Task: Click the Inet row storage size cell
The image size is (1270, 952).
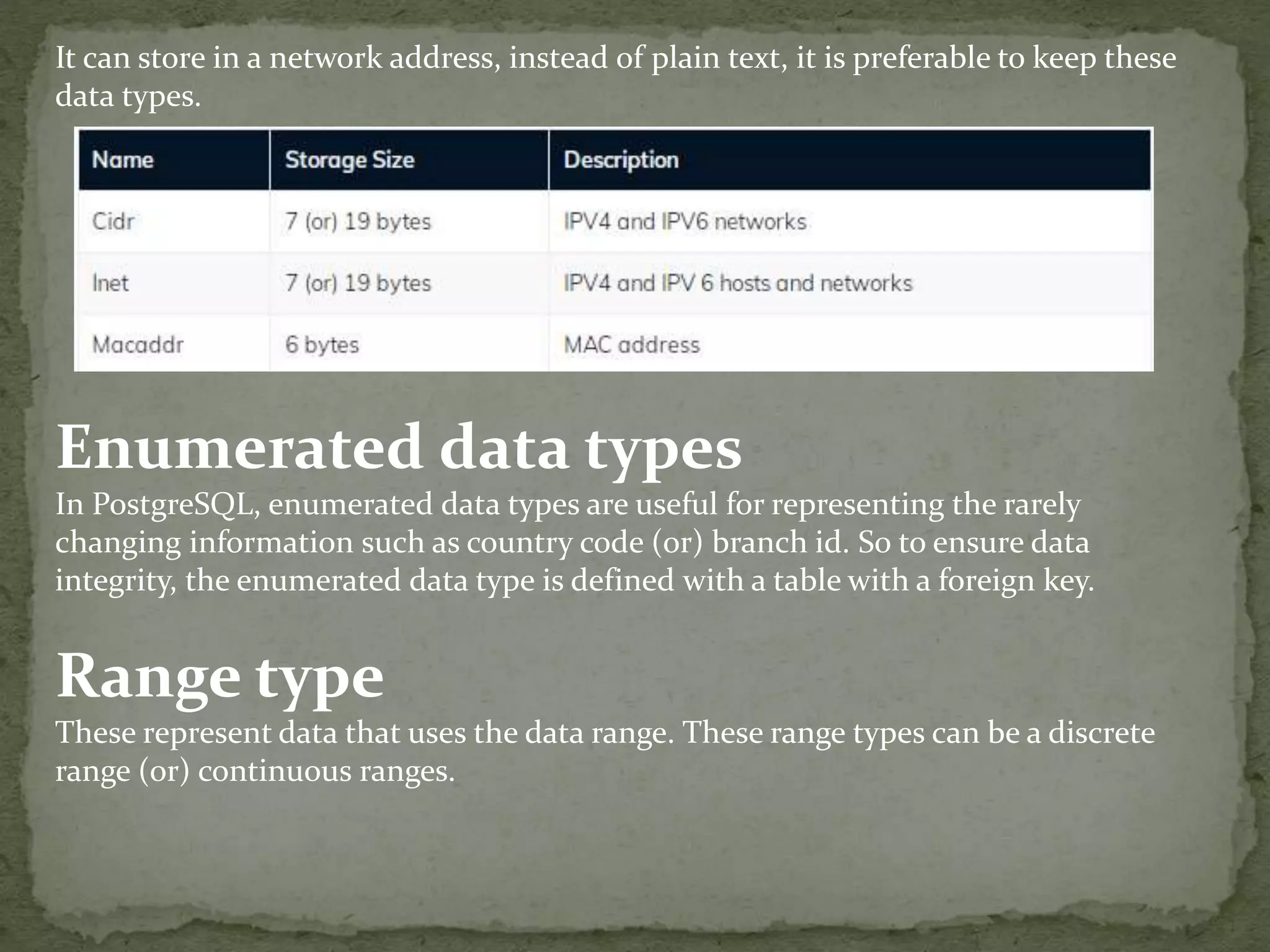Action: (x=409, y=283)
